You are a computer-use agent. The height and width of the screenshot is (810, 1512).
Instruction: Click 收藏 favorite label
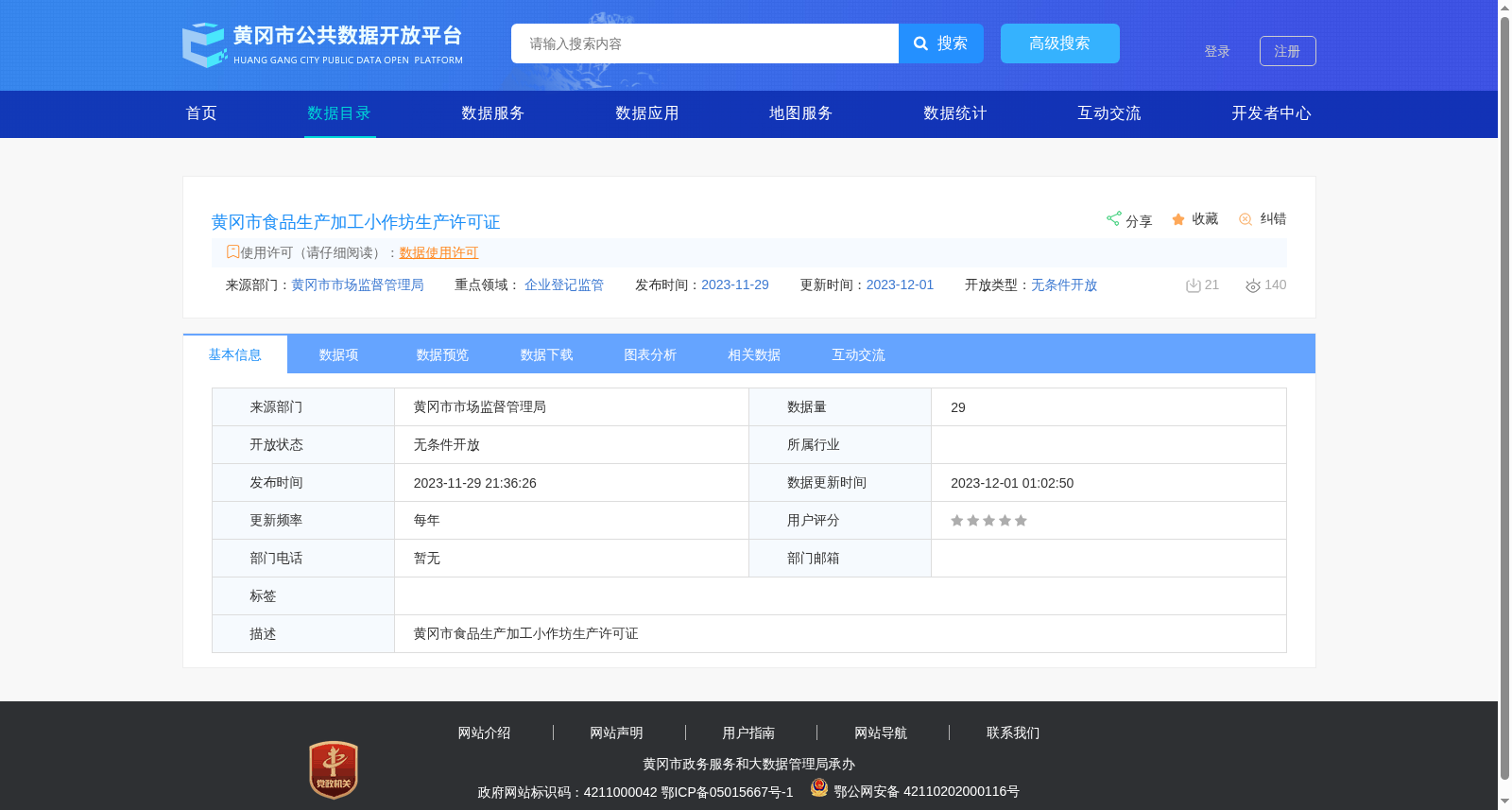1205,219
